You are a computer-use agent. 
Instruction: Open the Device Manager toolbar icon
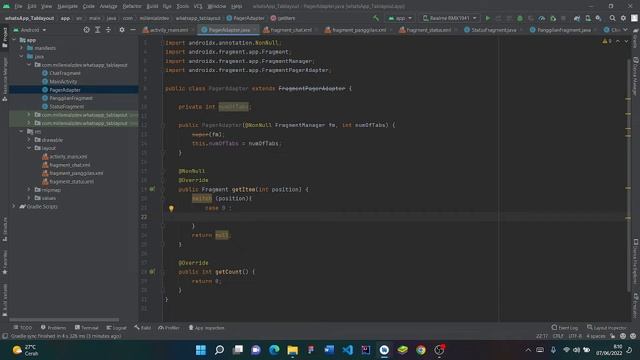pyautogui.click(x=588, y=18)
